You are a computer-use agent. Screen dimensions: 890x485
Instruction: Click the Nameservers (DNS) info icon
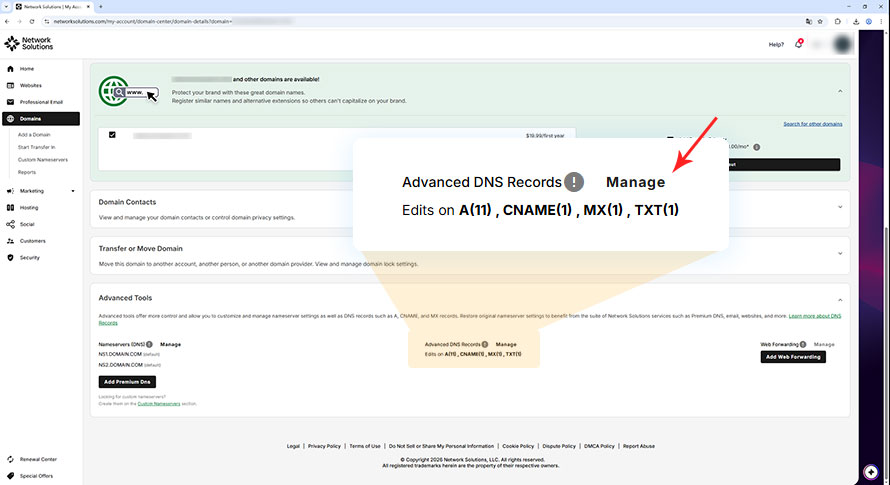(x=149, y=344)
